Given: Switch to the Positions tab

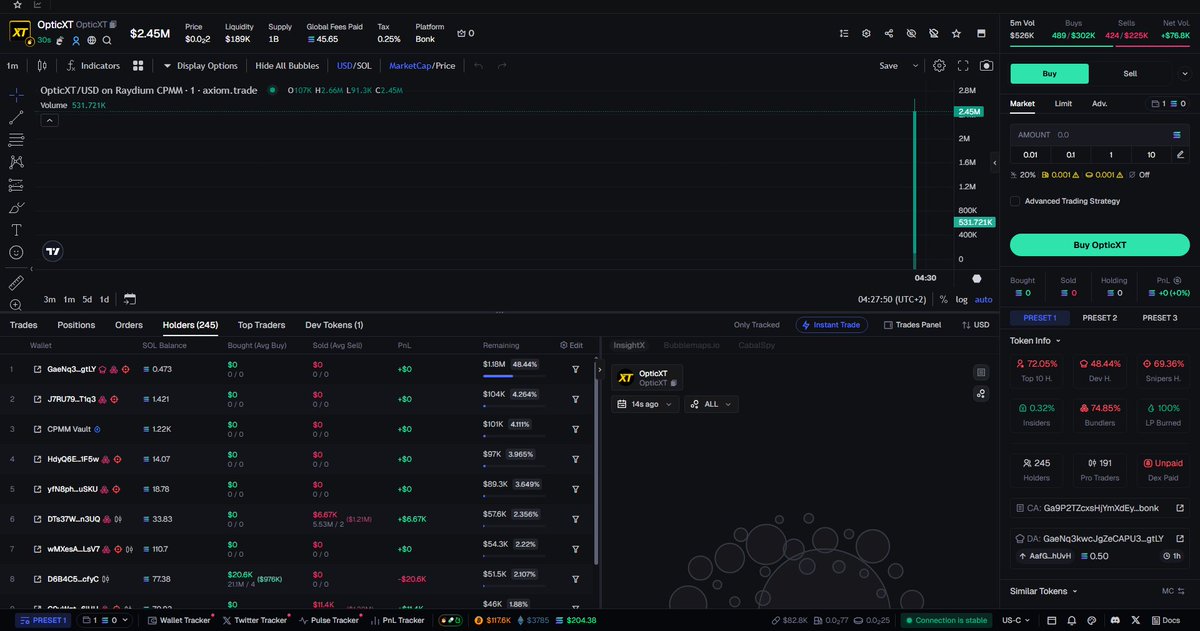Looking at the screenshot, I should pyautogui.click(x=76, y=325).
